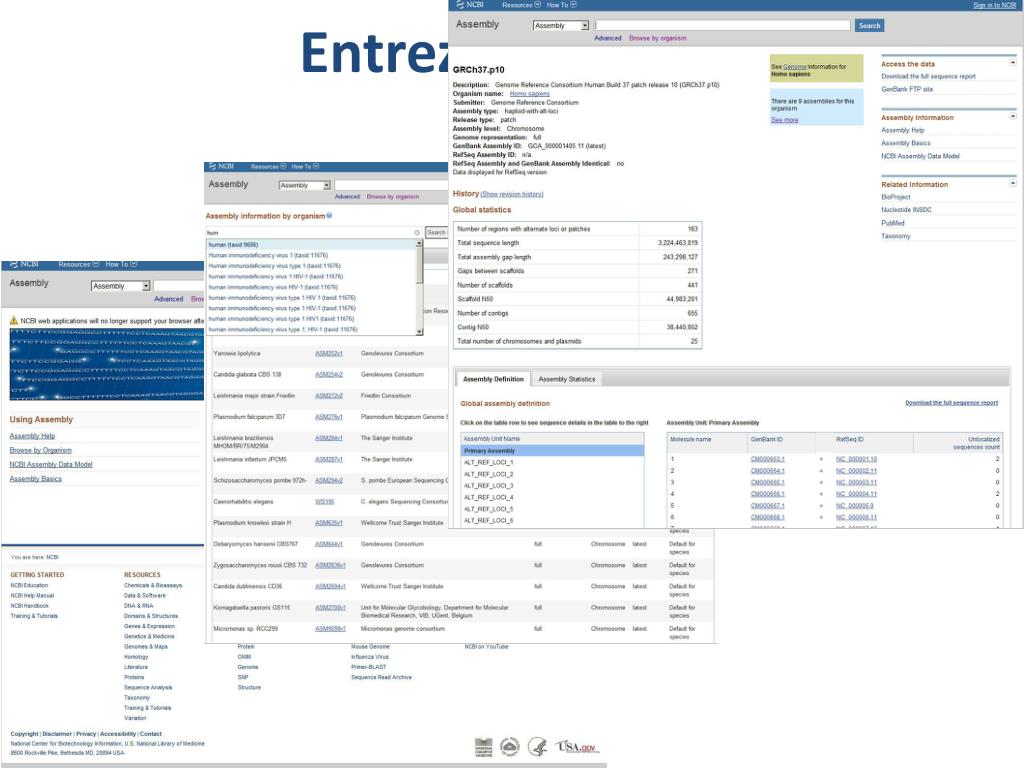Open Resources menu in organism browse window

(268, 167)
